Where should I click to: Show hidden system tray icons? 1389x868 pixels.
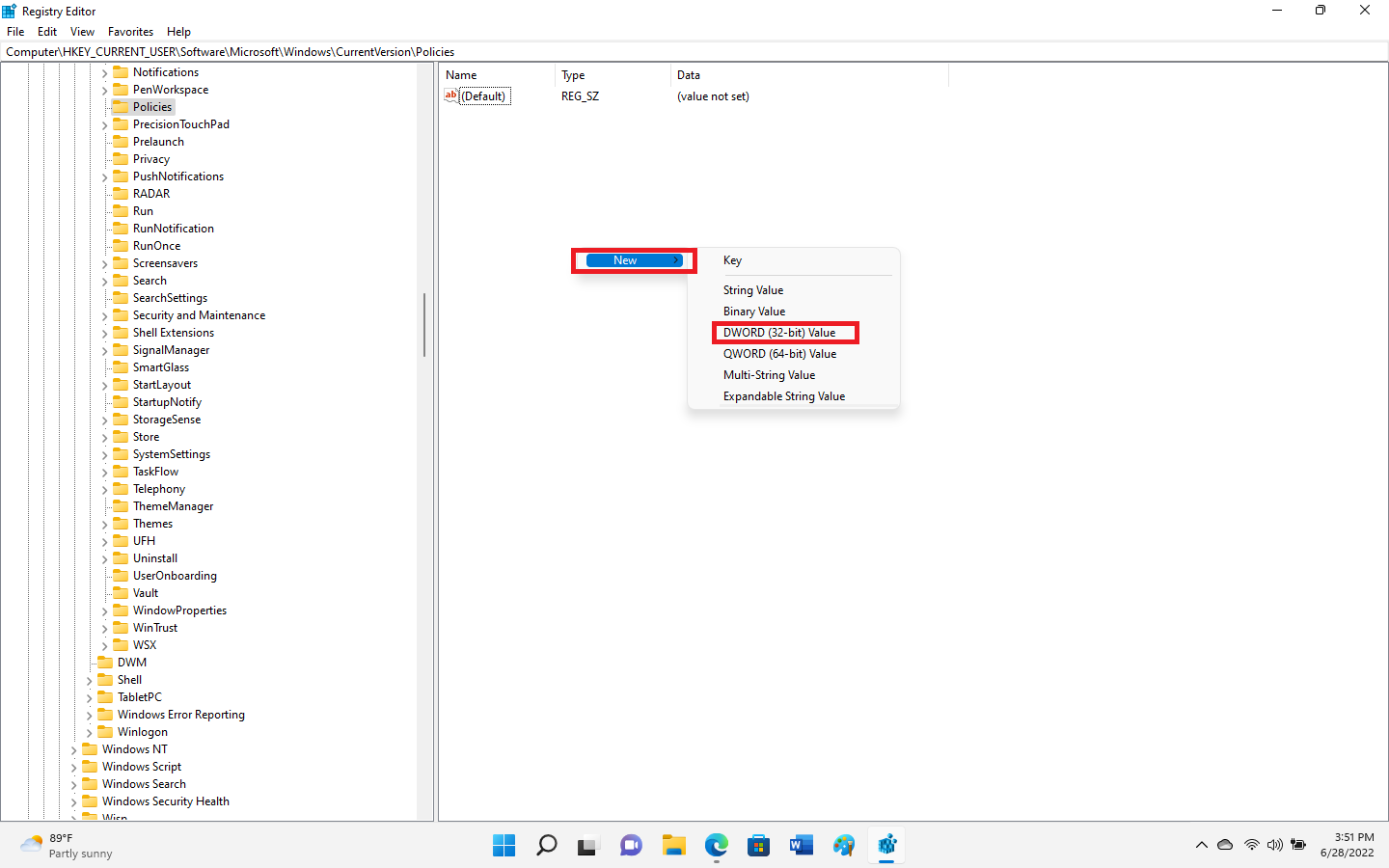pos(1201,845)
